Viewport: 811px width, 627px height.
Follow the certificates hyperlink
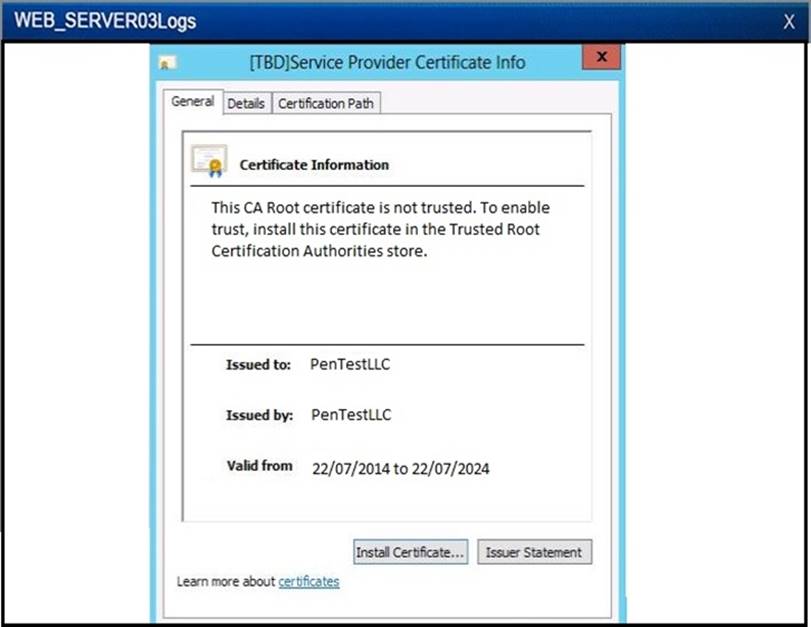(308, 581)
